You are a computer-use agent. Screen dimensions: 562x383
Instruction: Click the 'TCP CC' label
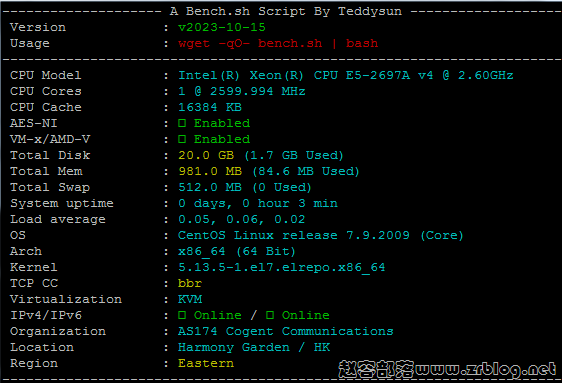pos(34,283)
